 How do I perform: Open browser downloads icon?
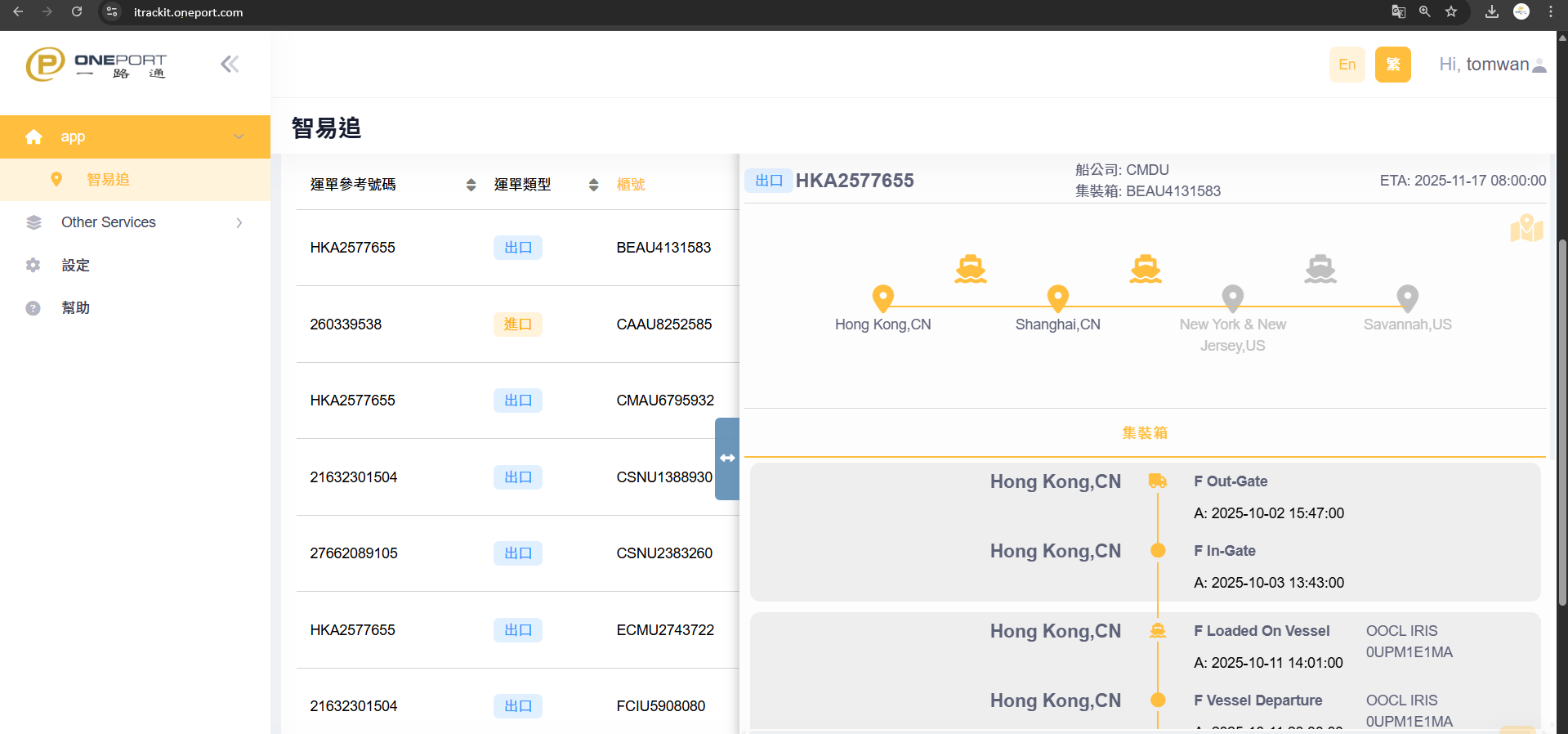[x=1491, y=11]
